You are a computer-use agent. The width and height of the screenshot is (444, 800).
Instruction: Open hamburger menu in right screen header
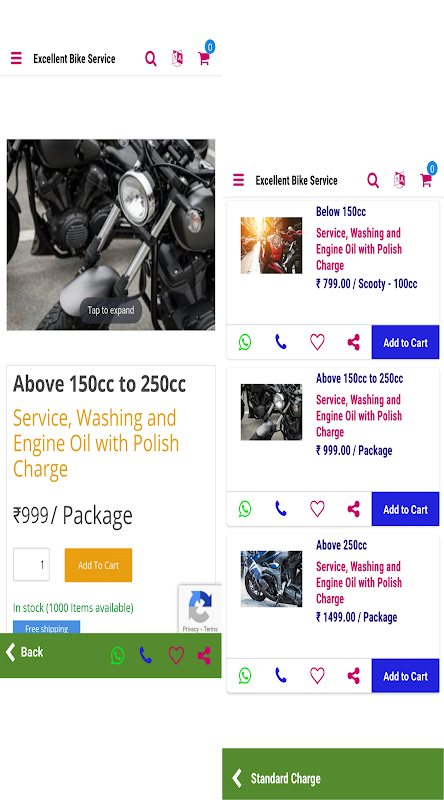pos(238,180)
